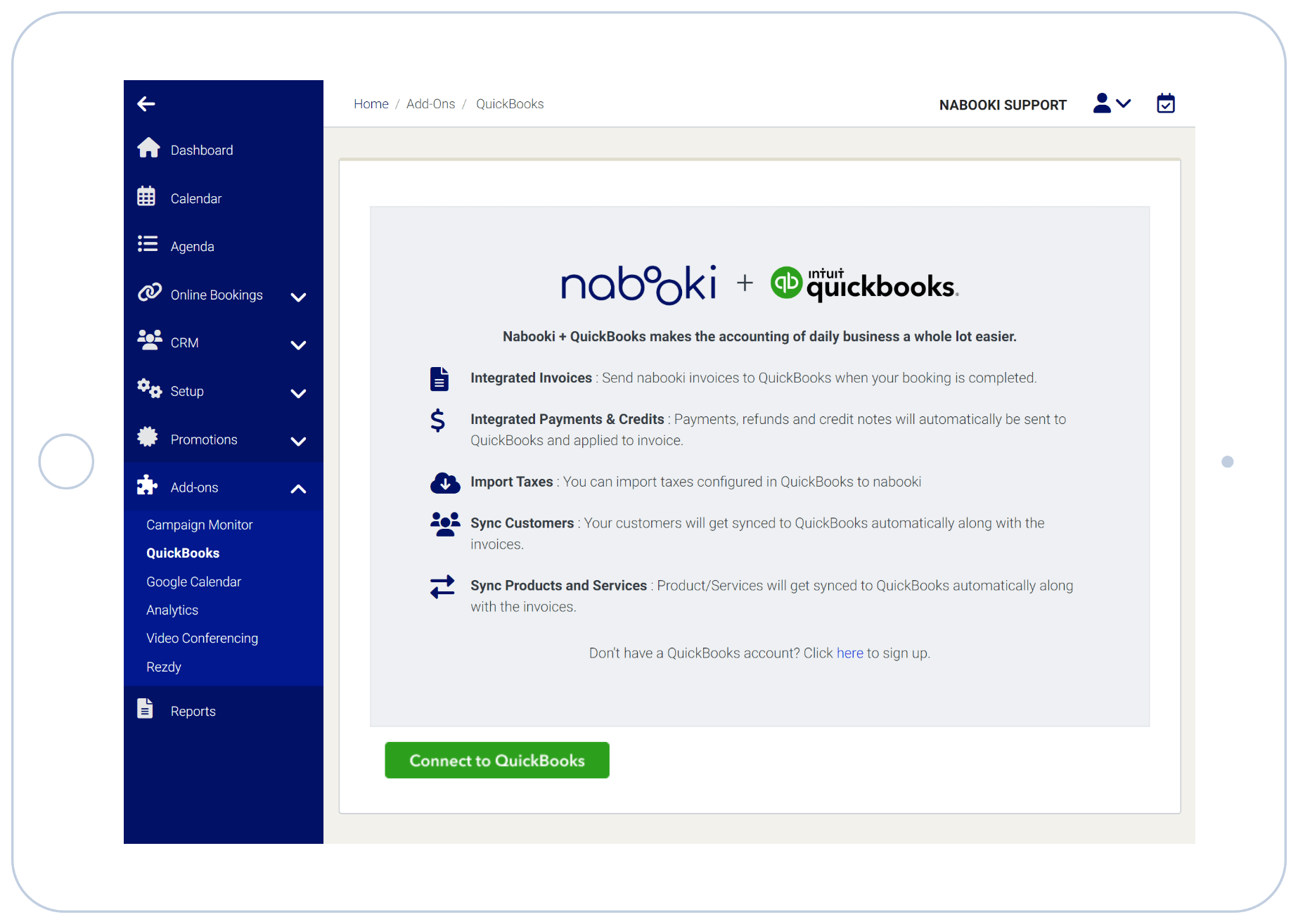Click the 'Sync Products and Services' heading

click(559, 586)
